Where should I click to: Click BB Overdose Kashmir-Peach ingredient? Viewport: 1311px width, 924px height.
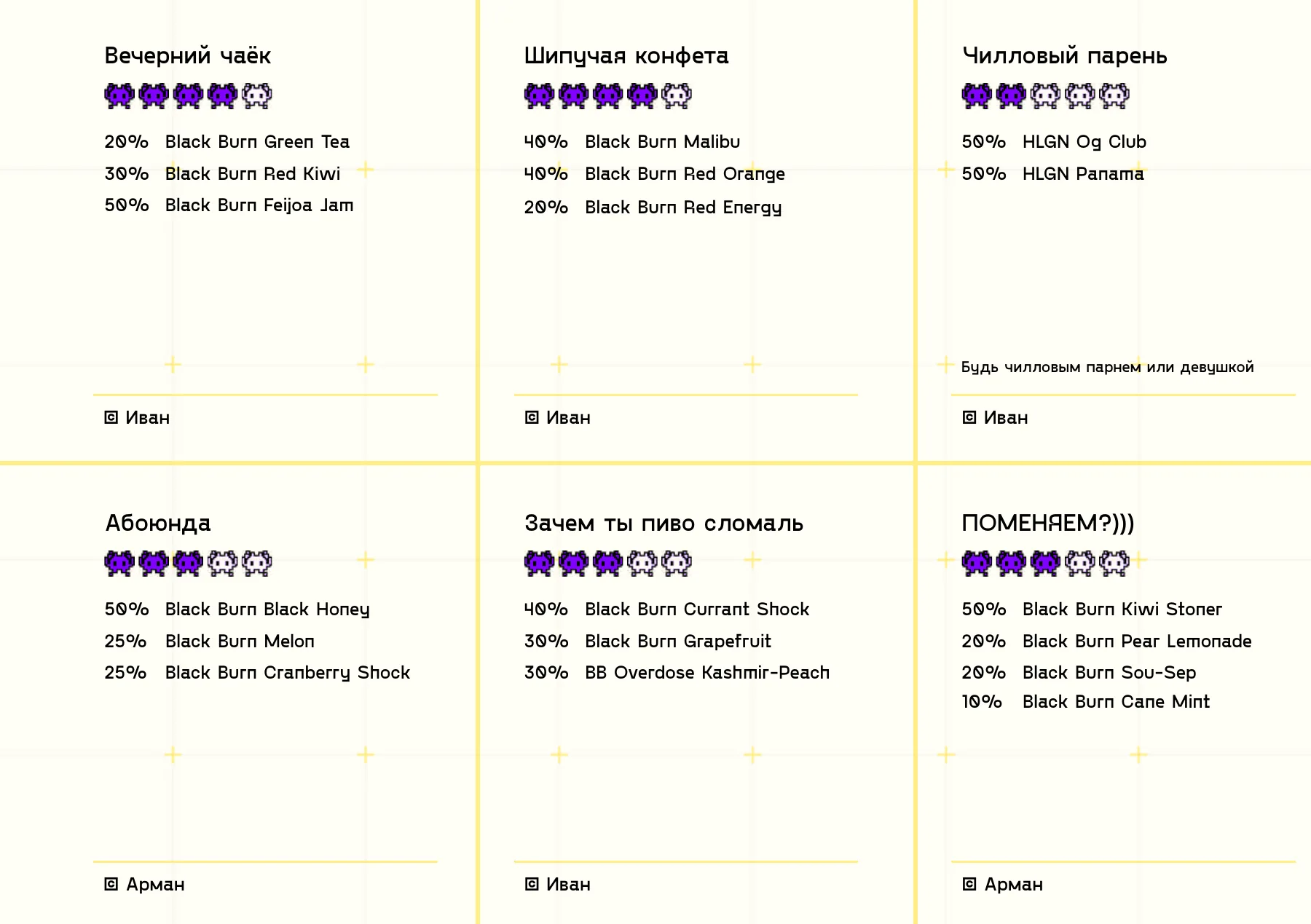point(707,672)
